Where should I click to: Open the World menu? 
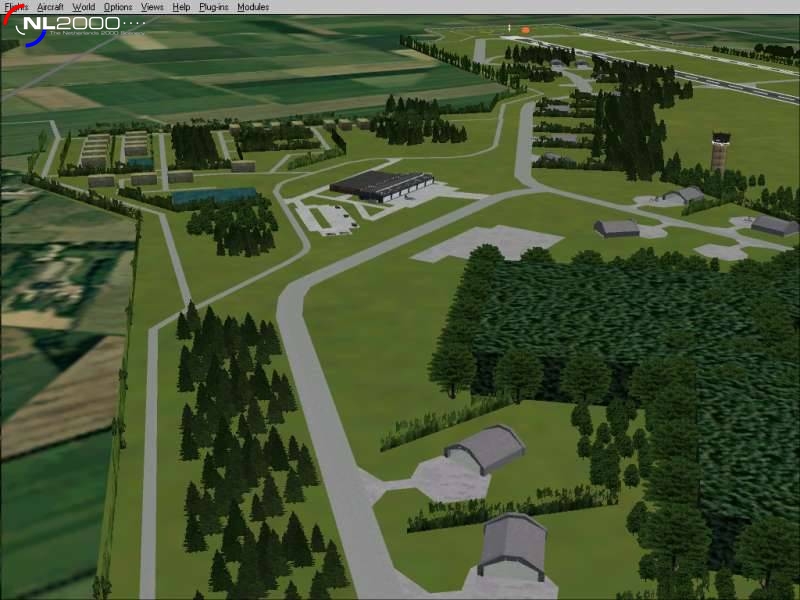84,7
